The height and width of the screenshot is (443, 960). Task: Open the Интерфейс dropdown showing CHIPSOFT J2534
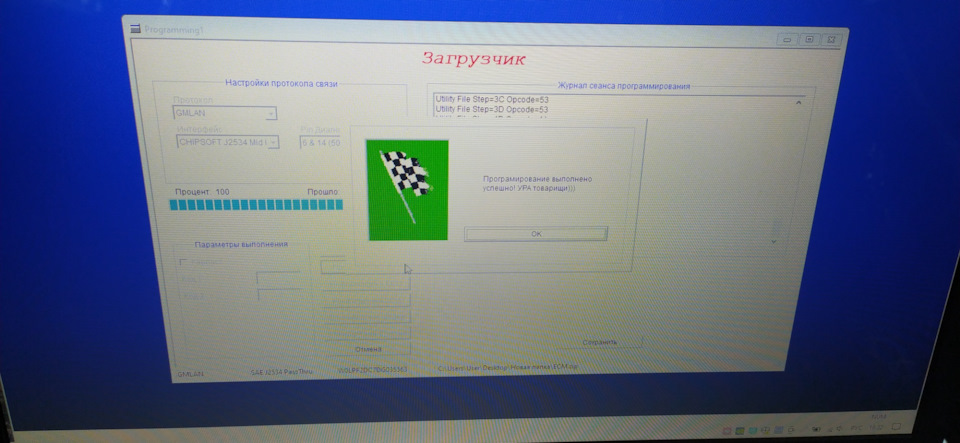point(227,142)
